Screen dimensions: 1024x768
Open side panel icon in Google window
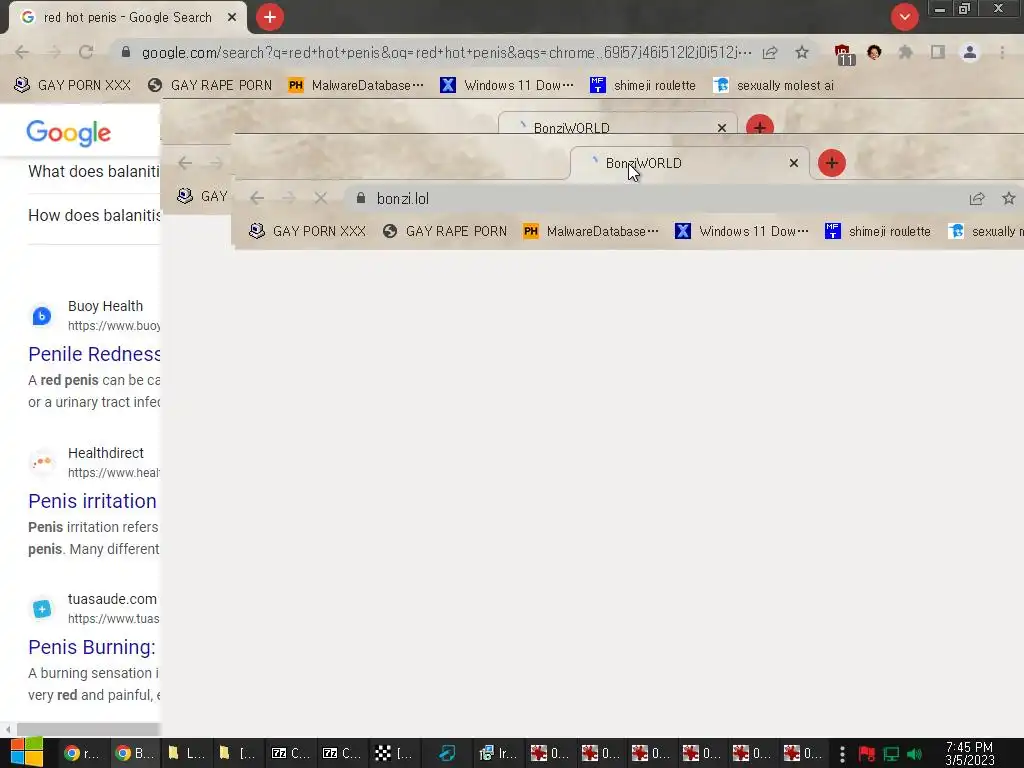[x=938, y=52]
